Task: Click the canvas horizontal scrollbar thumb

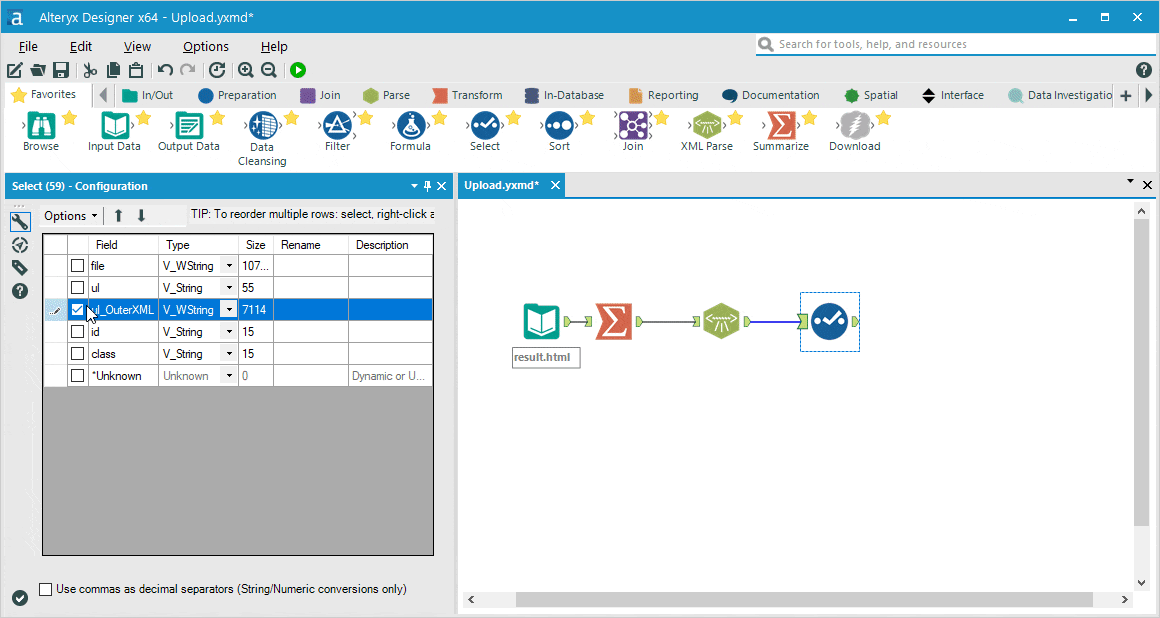Action: 804,599
